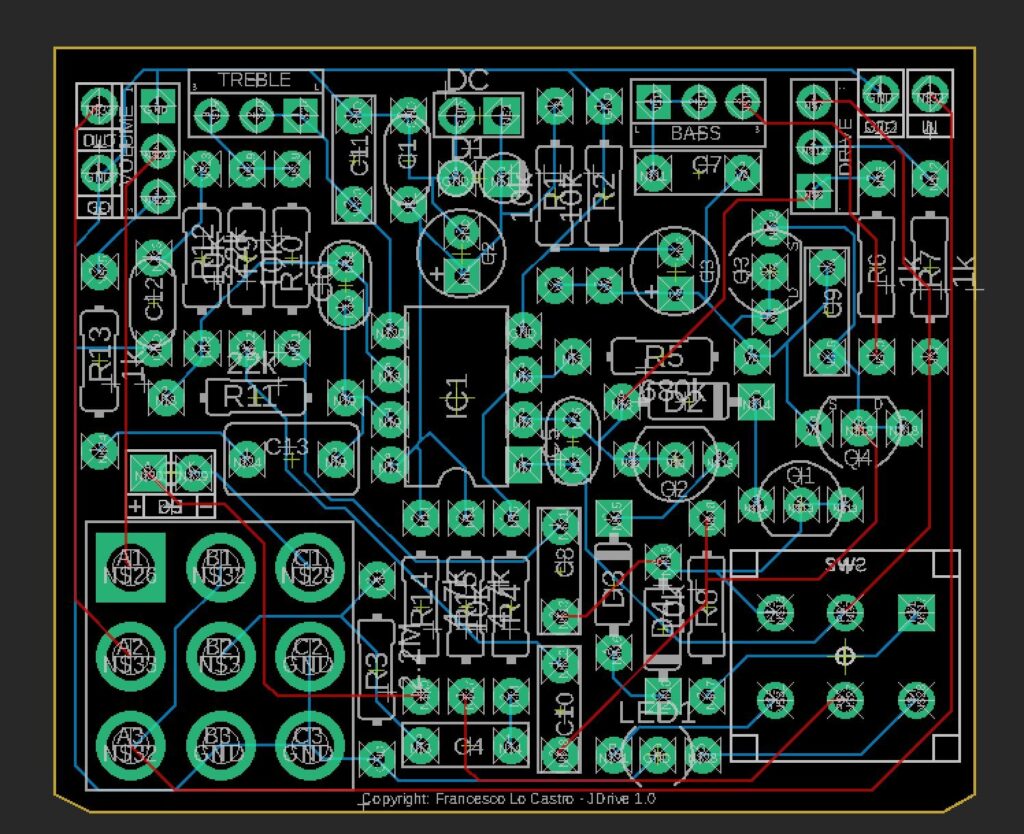
Task: Click the square pad of DC connector
Action: tap(499, 115)
